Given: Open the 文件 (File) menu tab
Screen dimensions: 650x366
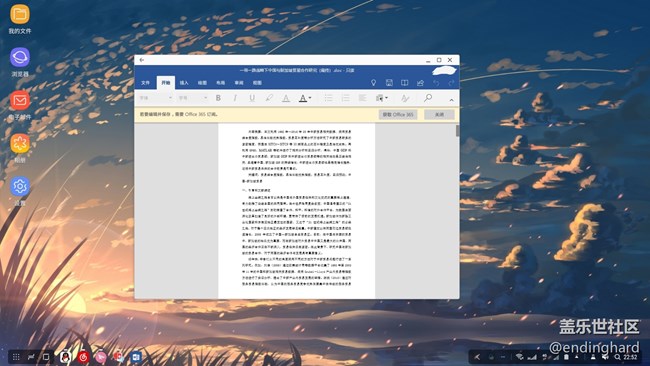Looking at the screenshot, I should click(x=145, y=83).
